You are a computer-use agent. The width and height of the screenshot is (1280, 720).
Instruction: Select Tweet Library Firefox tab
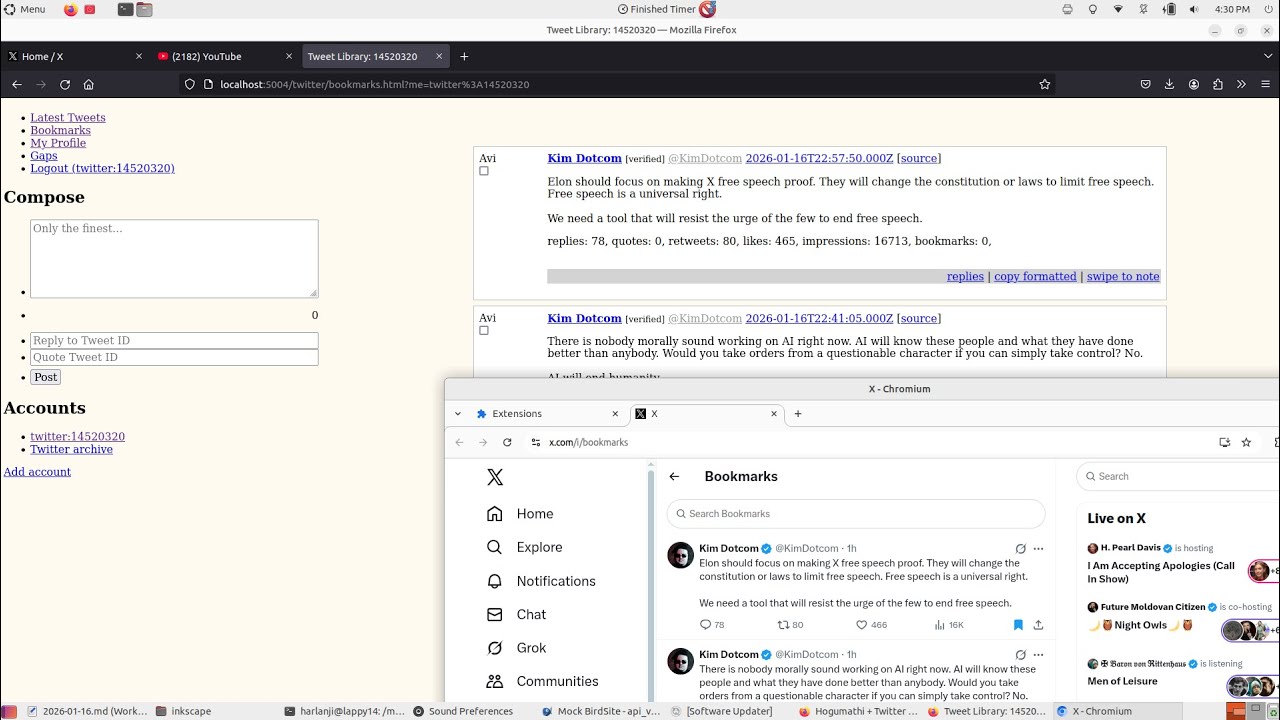click(375, 57)
